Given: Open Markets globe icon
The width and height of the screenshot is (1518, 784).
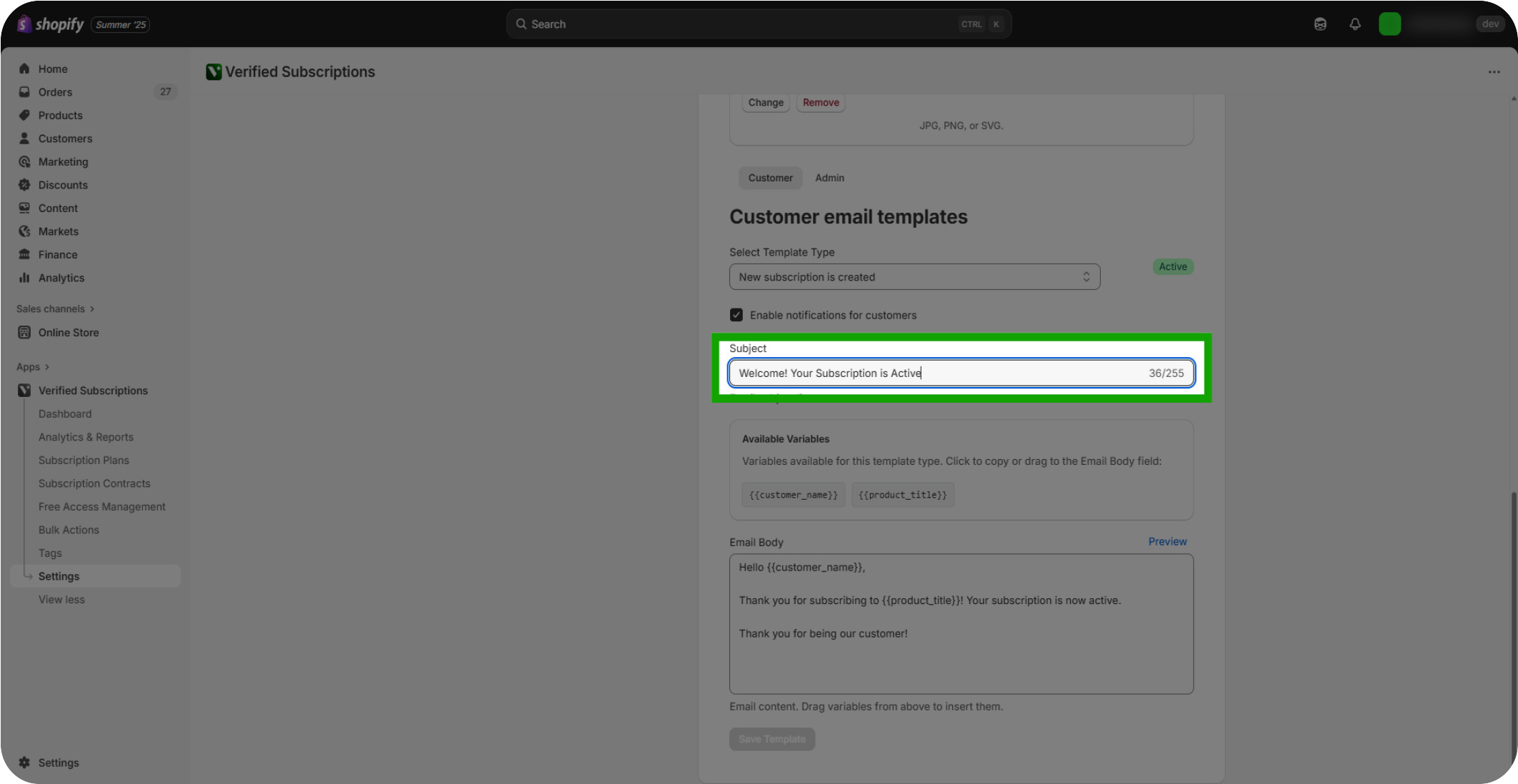Looking at the screenshot, I should (x=24, y=231).
